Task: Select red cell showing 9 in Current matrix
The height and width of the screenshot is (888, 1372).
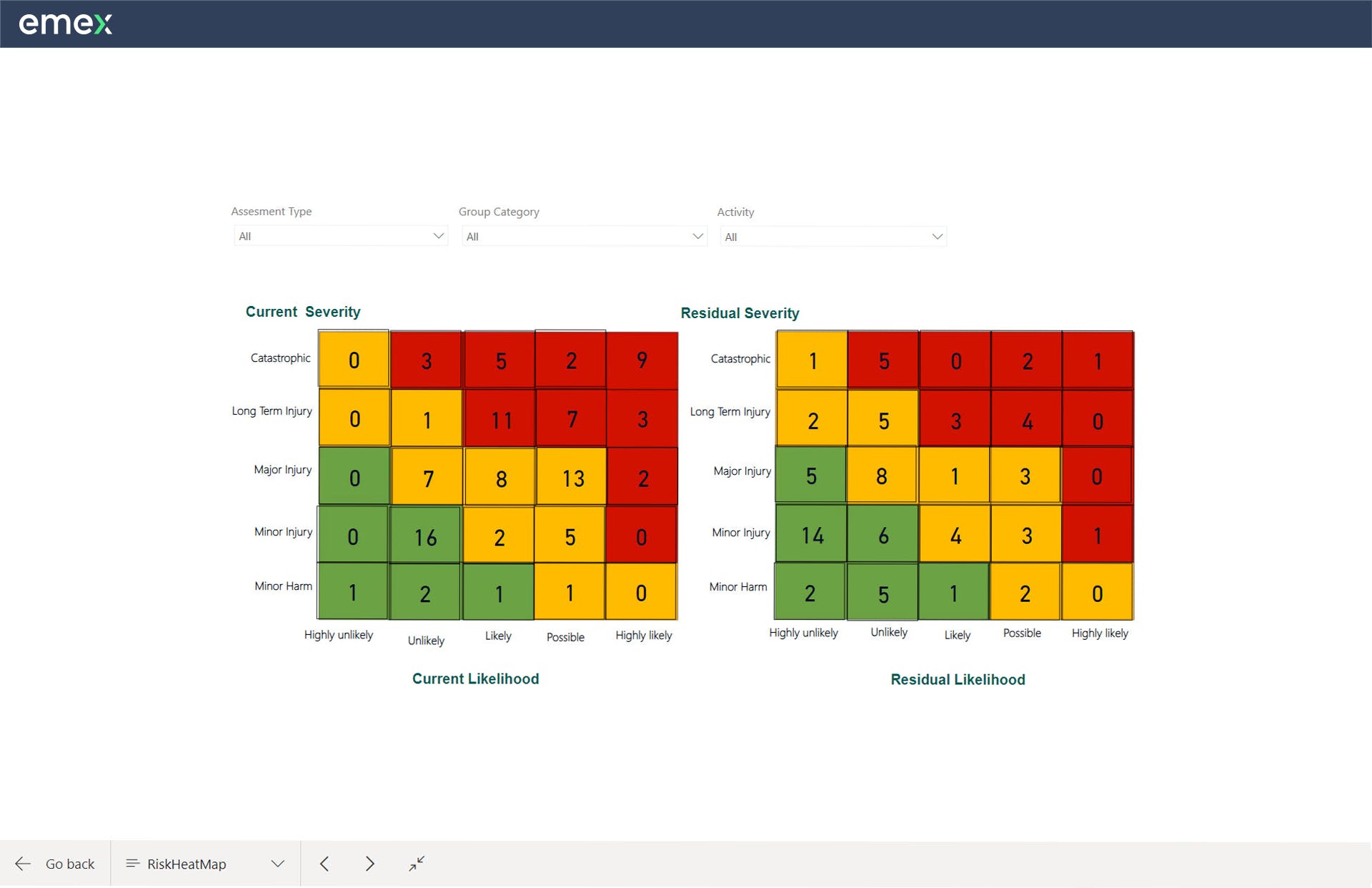Action: coord(642,360)
